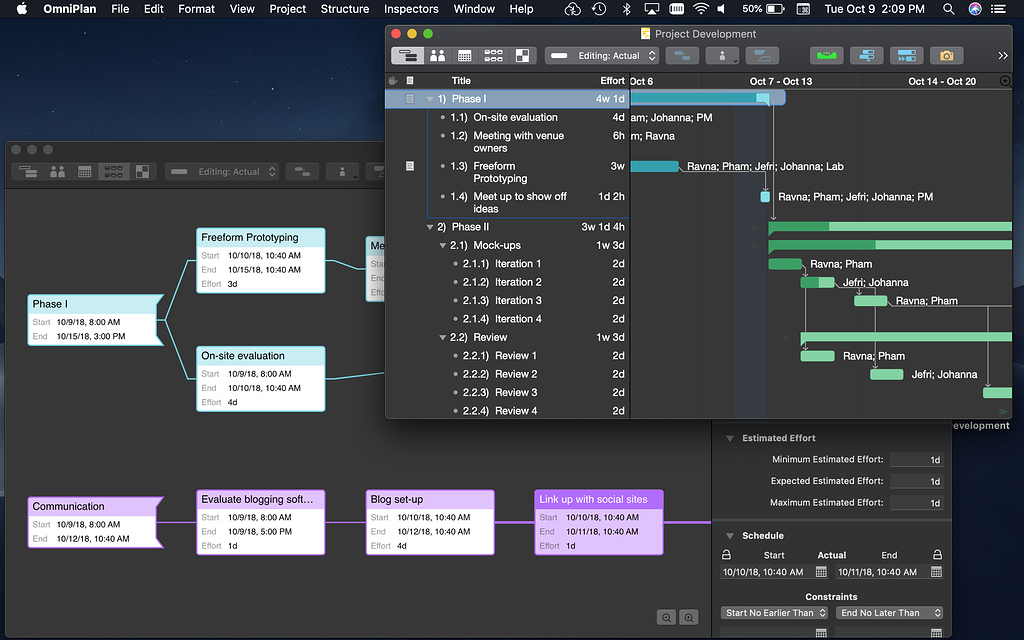The image size is (1024, 640).
Task: Open the Project menu
Action: [287, 9]
